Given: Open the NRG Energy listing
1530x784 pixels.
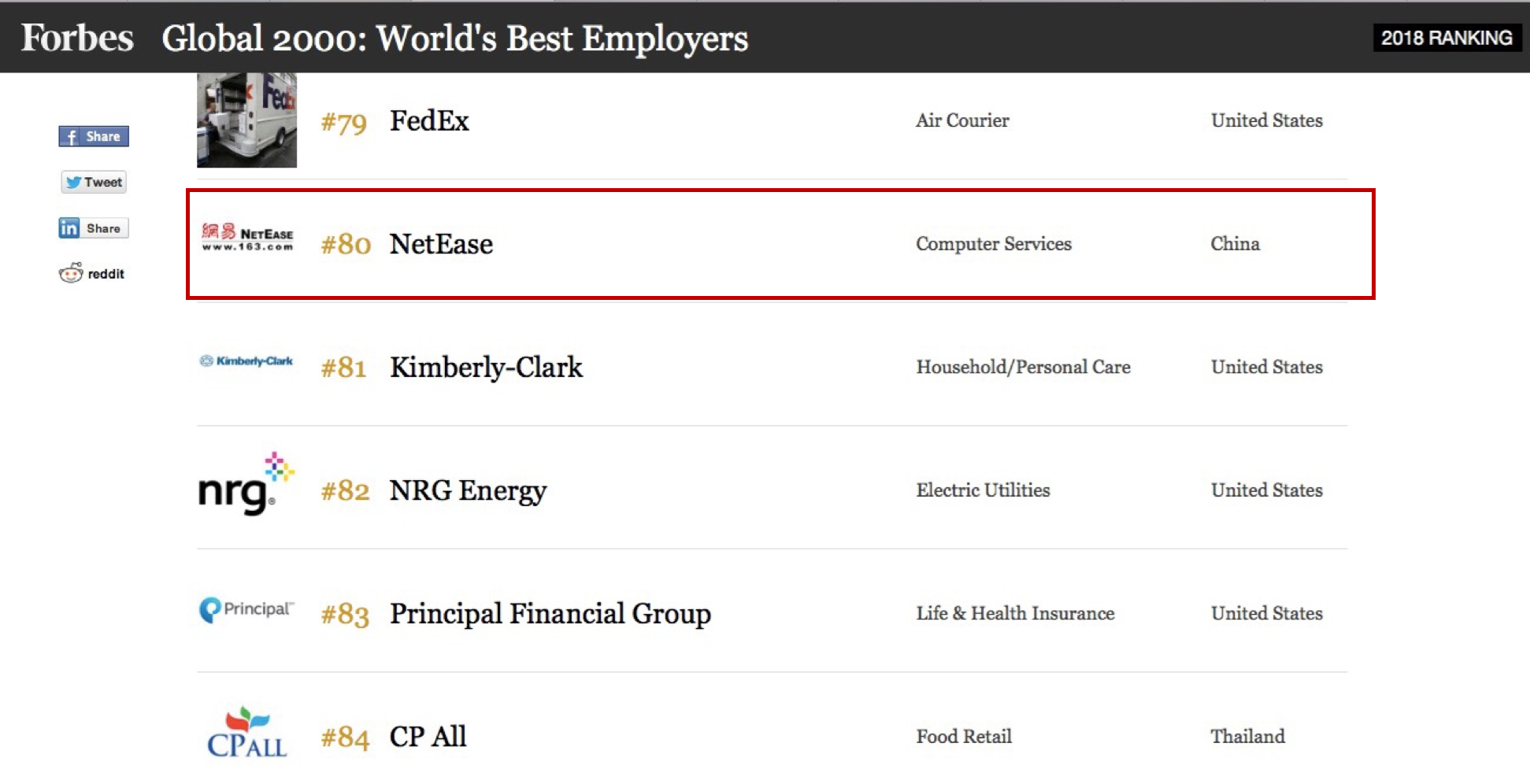Looking at the screenshot, I should 468,490.
